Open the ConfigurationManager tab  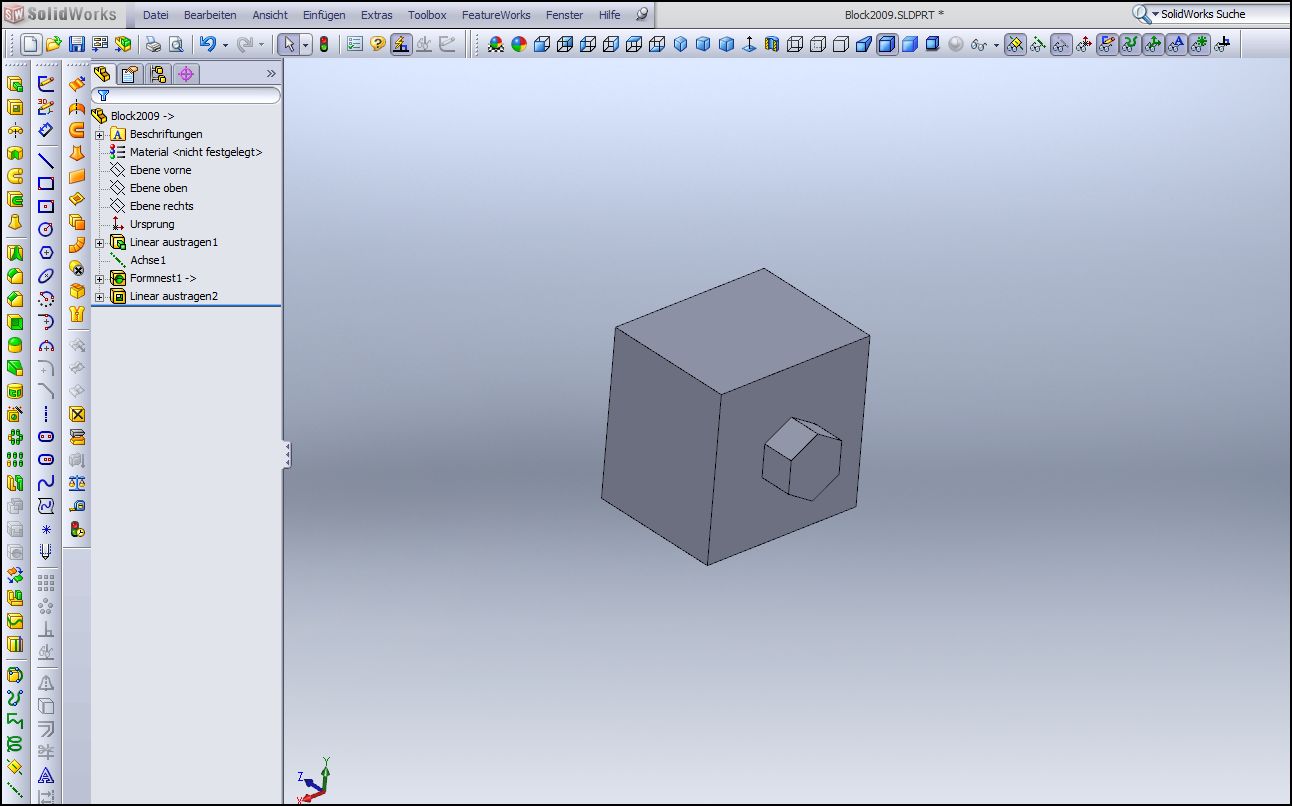pos(158,73)
